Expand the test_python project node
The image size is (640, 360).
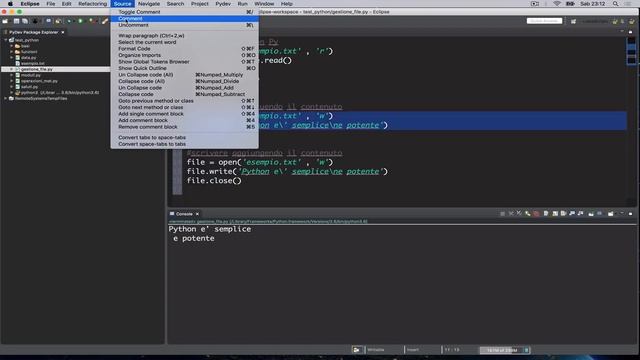pyautogui.click(x=6, y=40)
